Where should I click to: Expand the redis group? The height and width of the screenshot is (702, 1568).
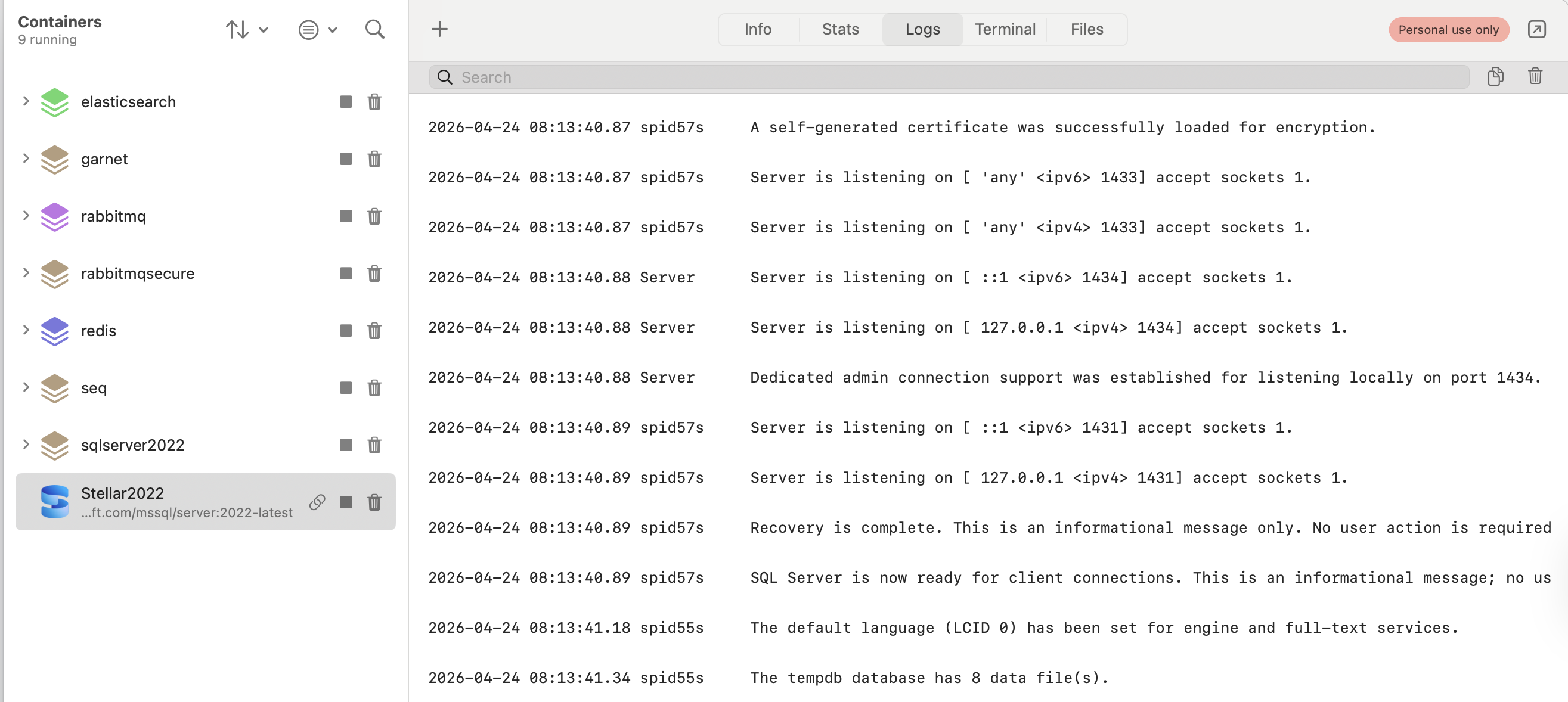click(26, 330)
